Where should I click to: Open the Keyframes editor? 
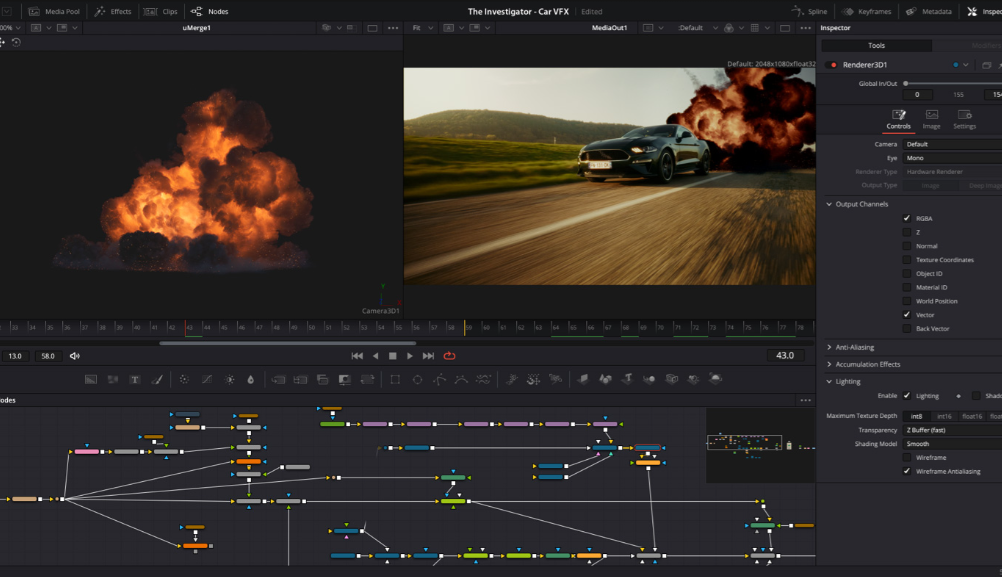(868, 11)
